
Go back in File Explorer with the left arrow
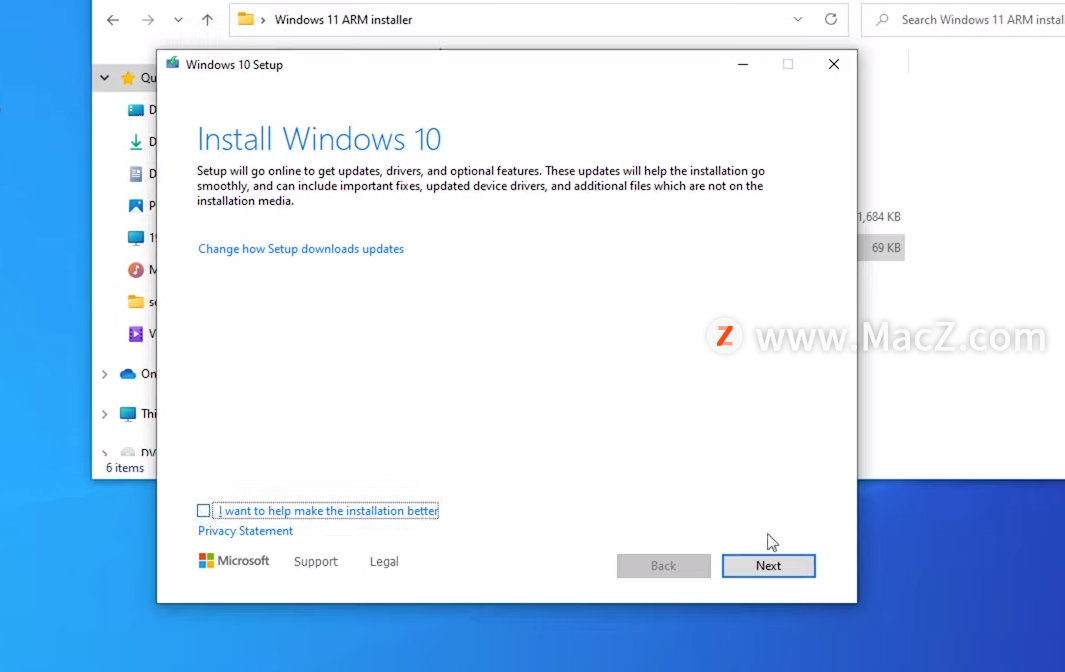pyautogui.click(x=113, y=20)
